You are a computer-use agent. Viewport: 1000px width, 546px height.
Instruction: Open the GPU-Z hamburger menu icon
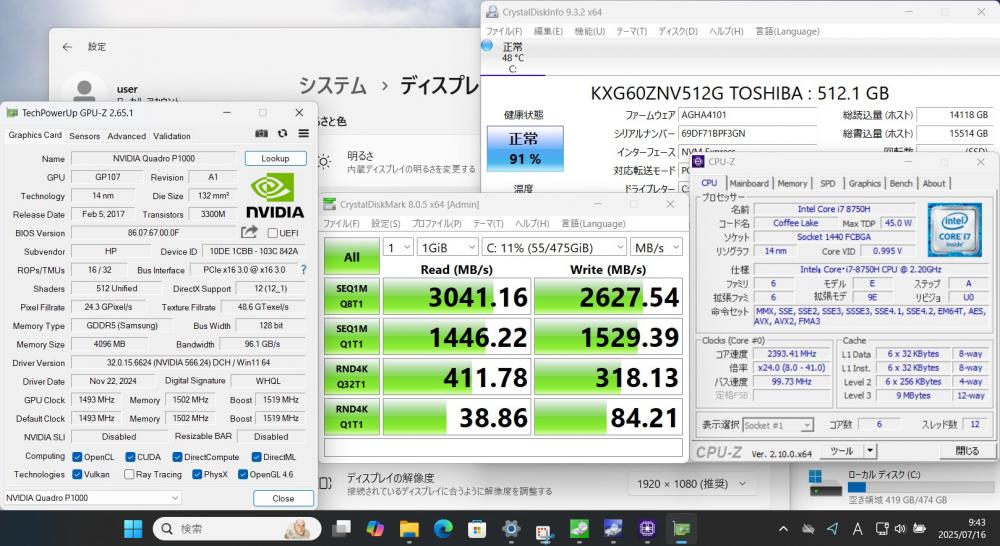tap(304, 134)
